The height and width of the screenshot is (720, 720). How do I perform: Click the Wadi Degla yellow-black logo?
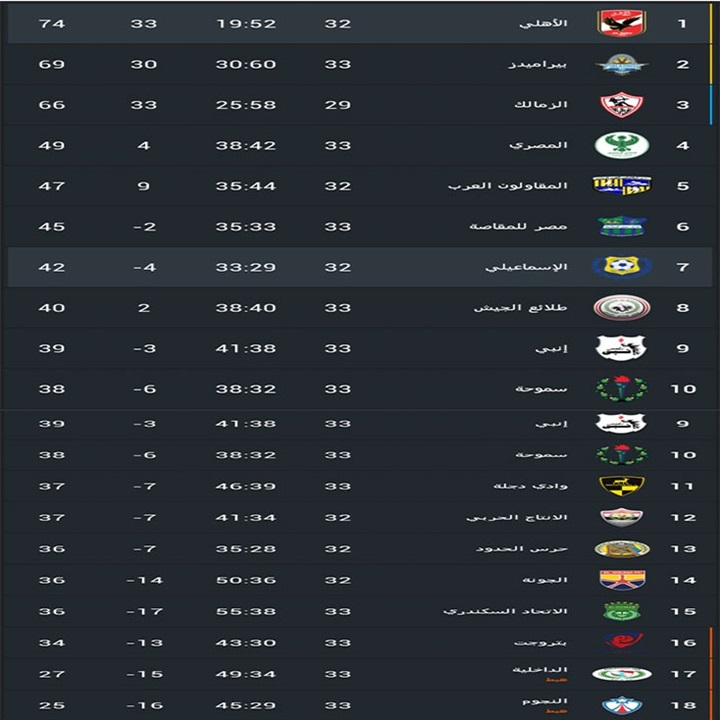[621, 486]
